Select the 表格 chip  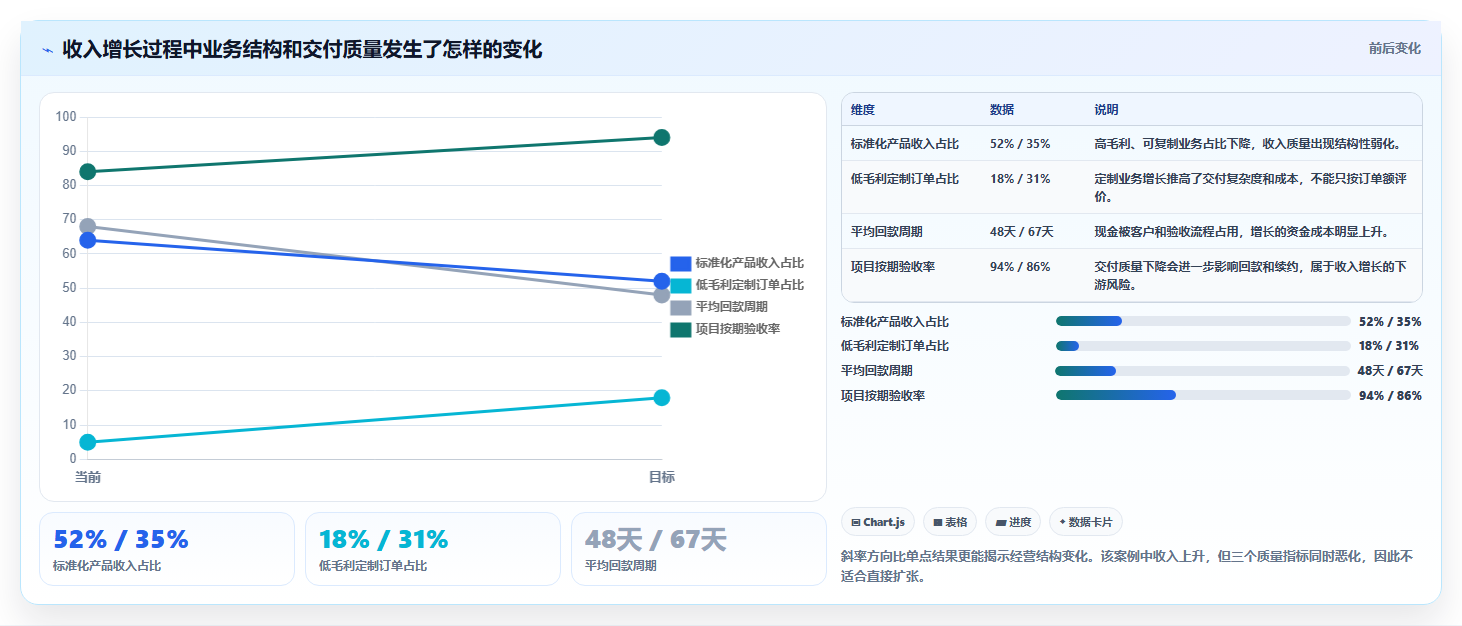point(950,522)
